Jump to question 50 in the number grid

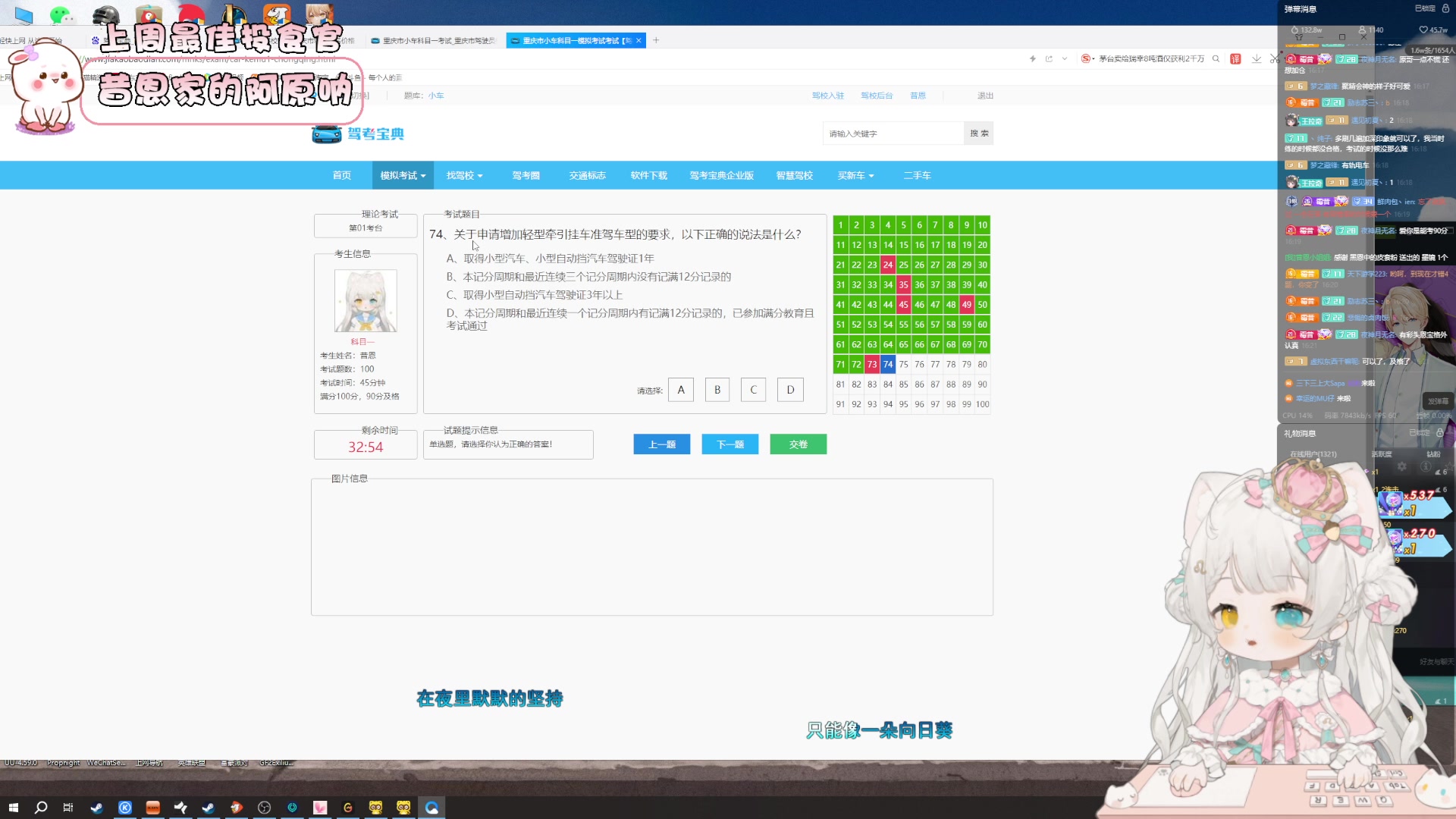982,305
